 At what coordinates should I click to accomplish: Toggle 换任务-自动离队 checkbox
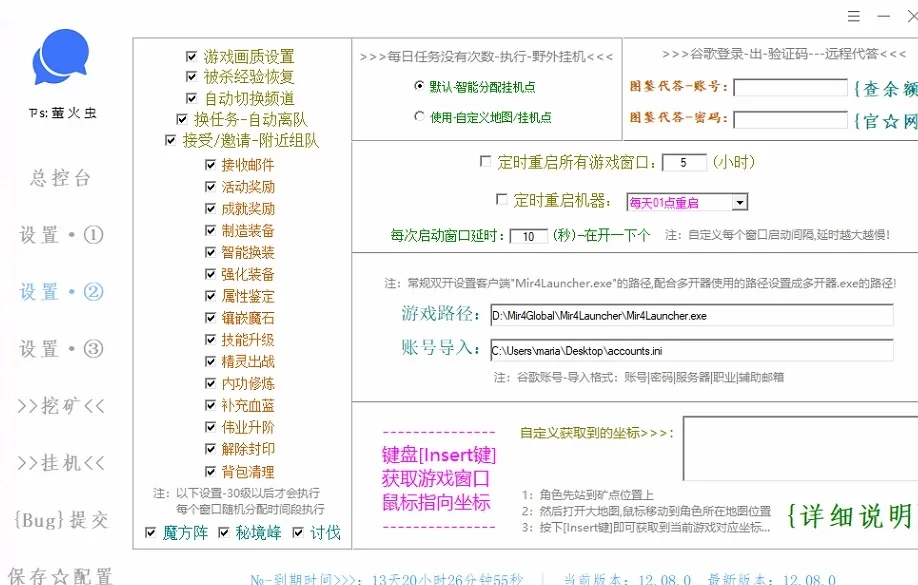[182, 119]
